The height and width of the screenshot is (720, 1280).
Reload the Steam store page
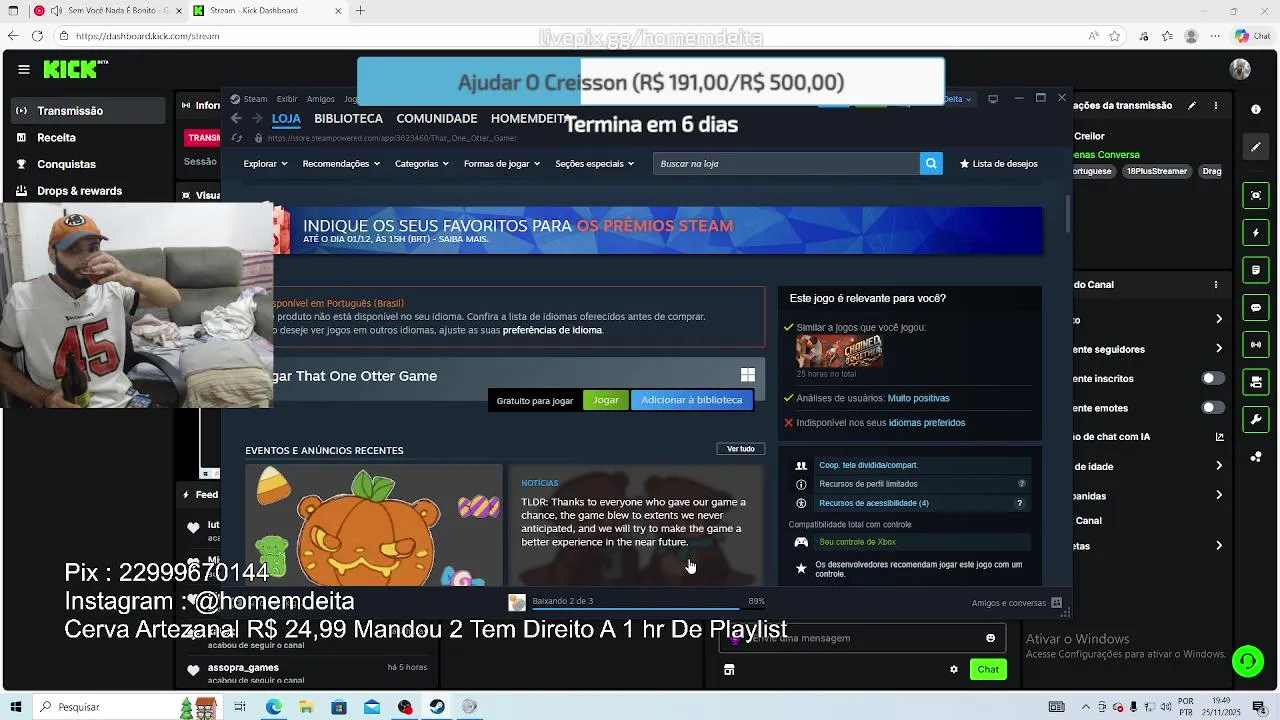(236, 138)
